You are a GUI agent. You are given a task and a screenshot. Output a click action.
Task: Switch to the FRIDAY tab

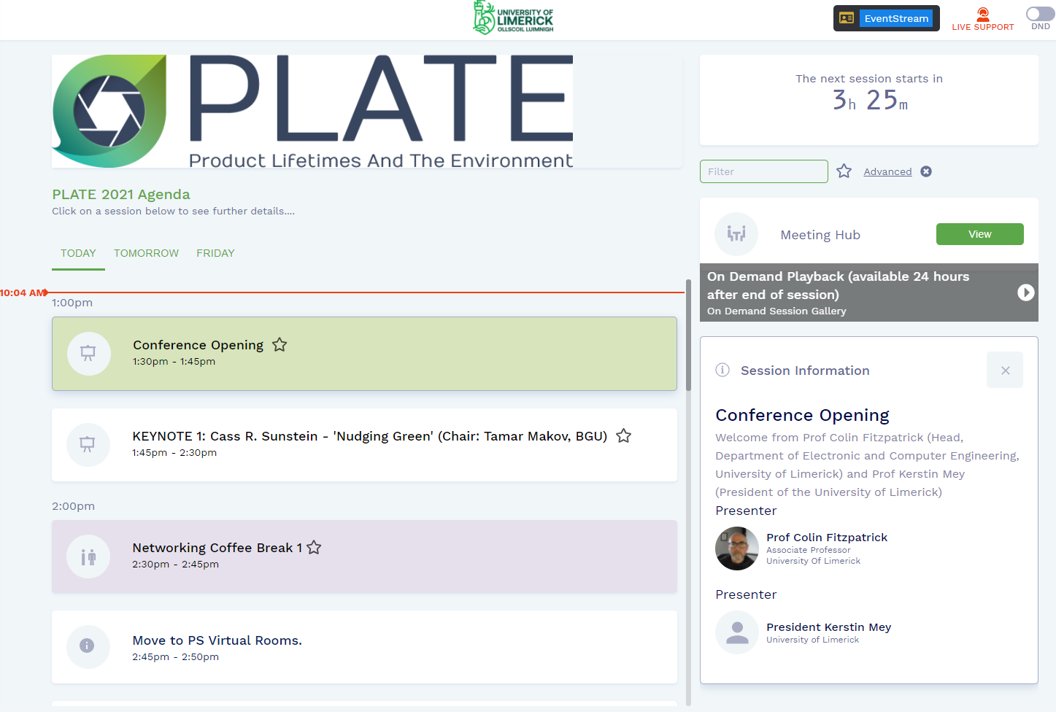[x=216, y=253]
